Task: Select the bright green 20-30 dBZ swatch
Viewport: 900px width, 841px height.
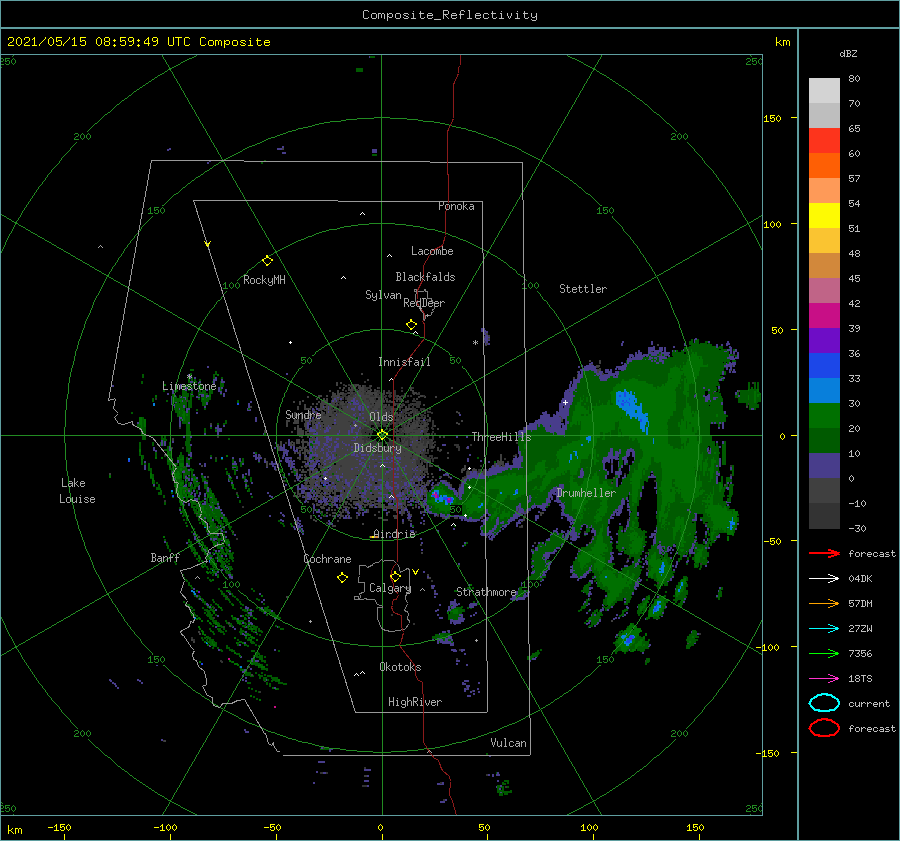Action: point(824,416)
